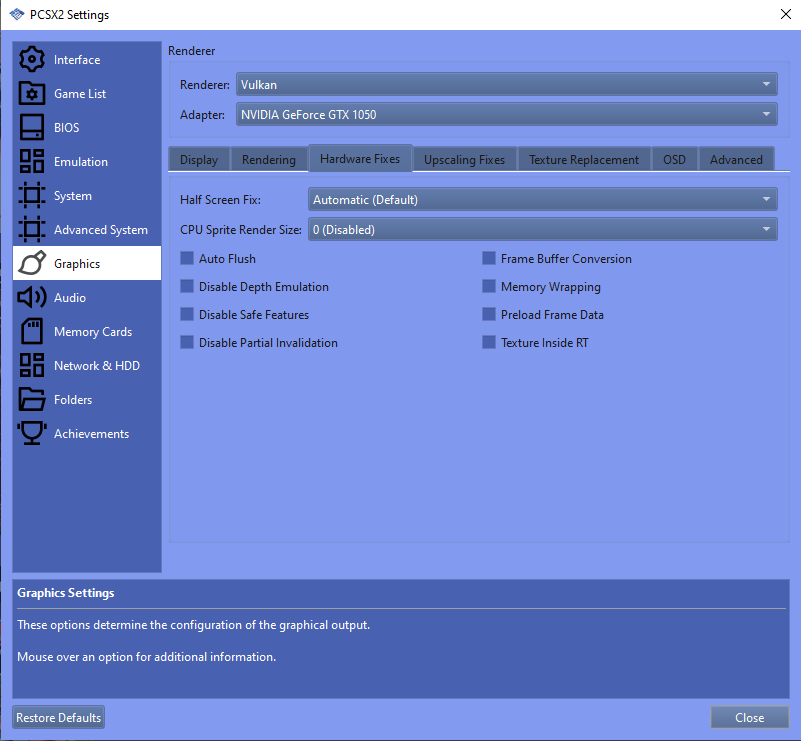Toggle Disable Safe Features checkbox
This screenshot has width=801, height=741.
187,315
